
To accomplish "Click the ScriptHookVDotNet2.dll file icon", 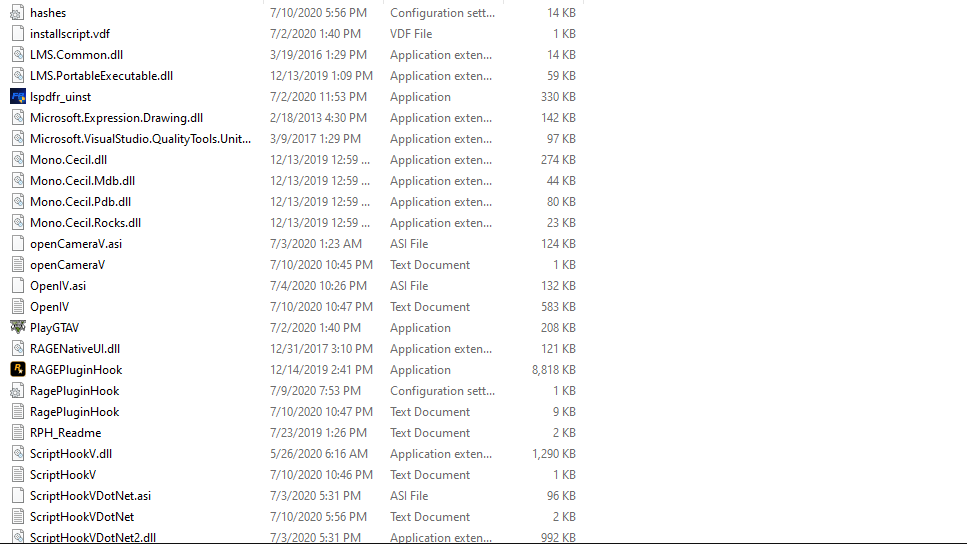I will click(x=17, y=536).
